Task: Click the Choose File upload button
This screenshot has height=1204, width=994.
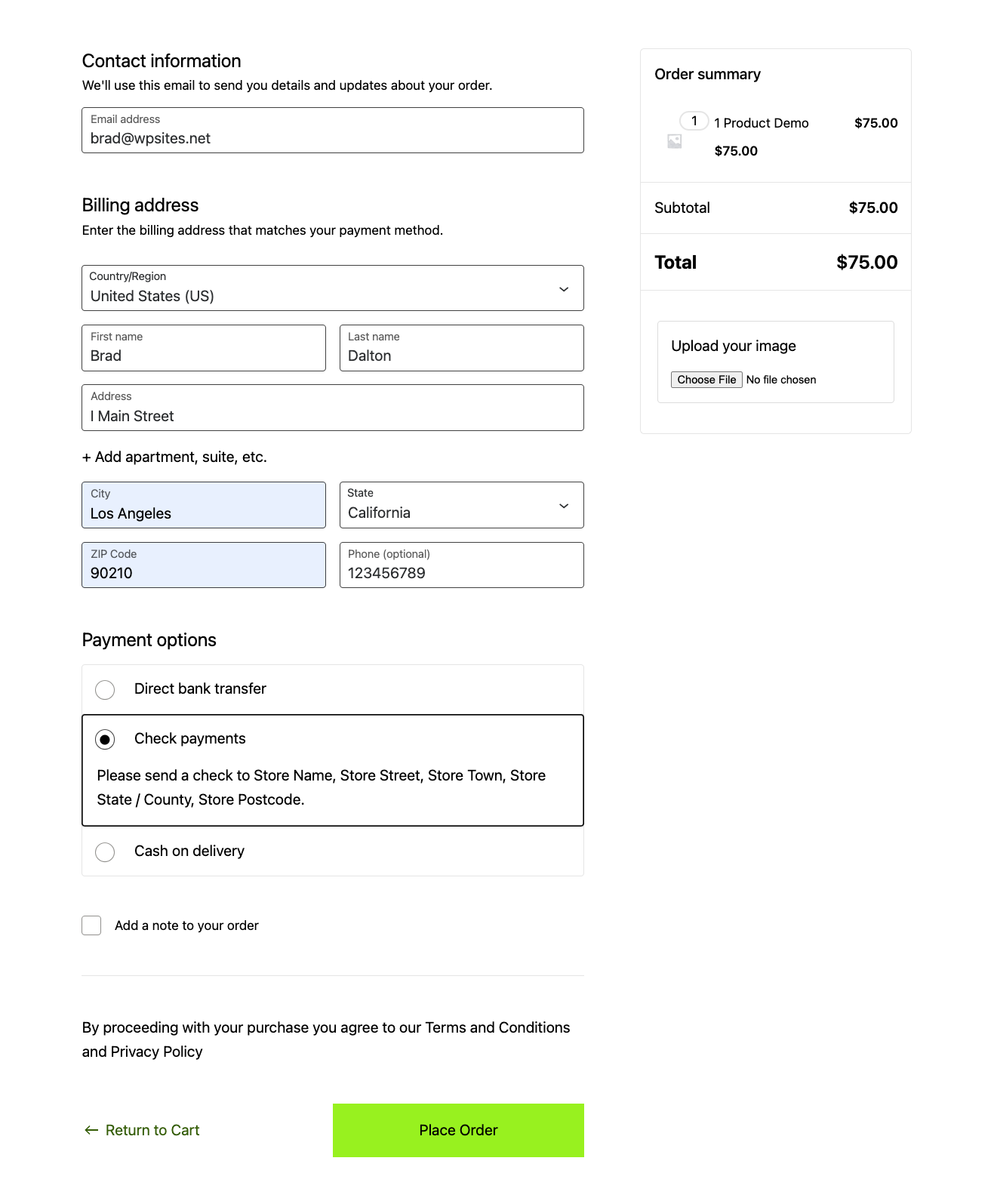Action: 706,380
